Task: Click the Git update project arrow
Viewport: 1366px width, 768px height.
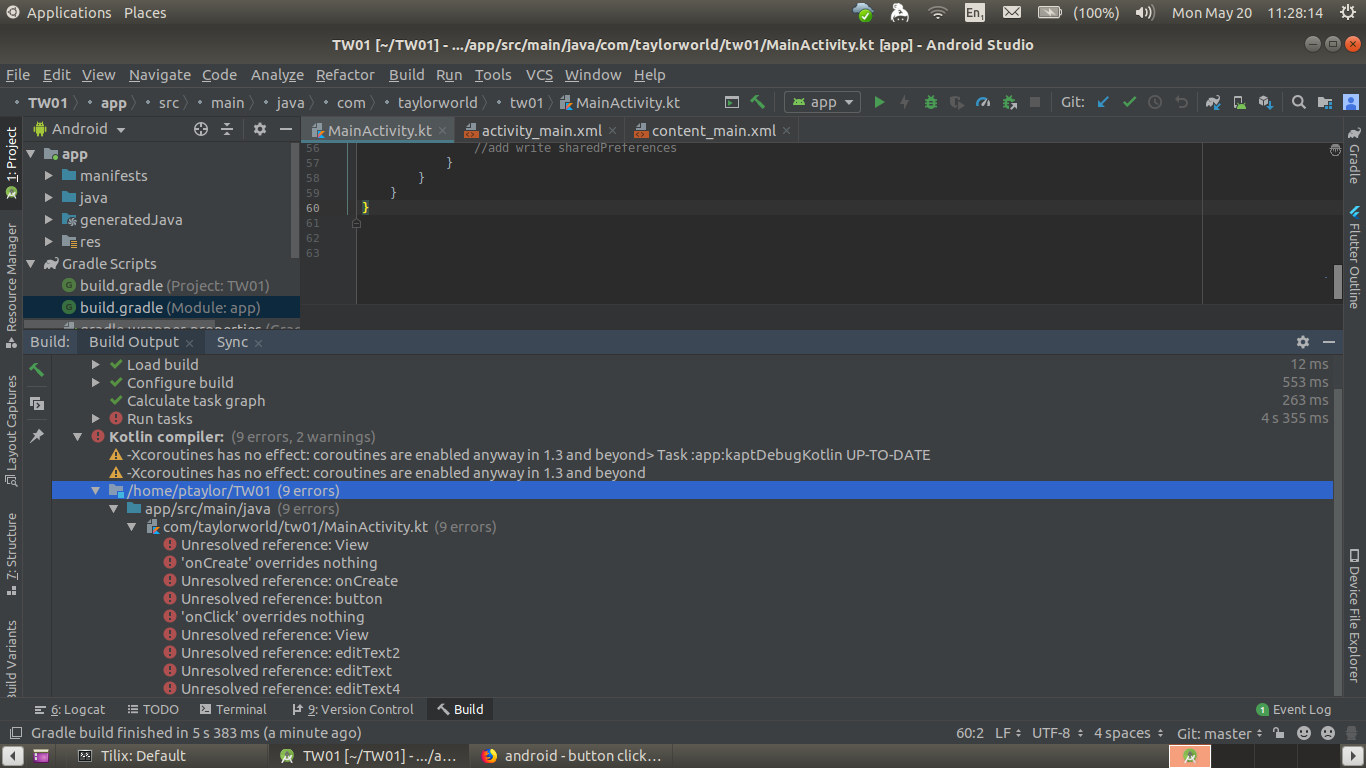Action: (x=1103, y=102)
